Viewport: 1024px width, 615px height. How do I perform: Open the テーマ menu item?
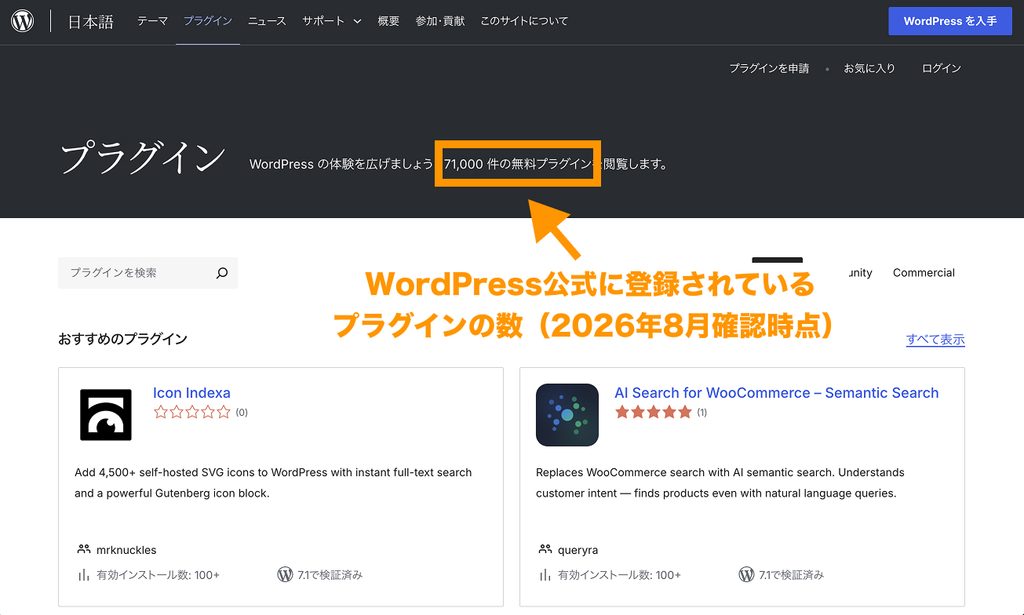tap(152, 21)
